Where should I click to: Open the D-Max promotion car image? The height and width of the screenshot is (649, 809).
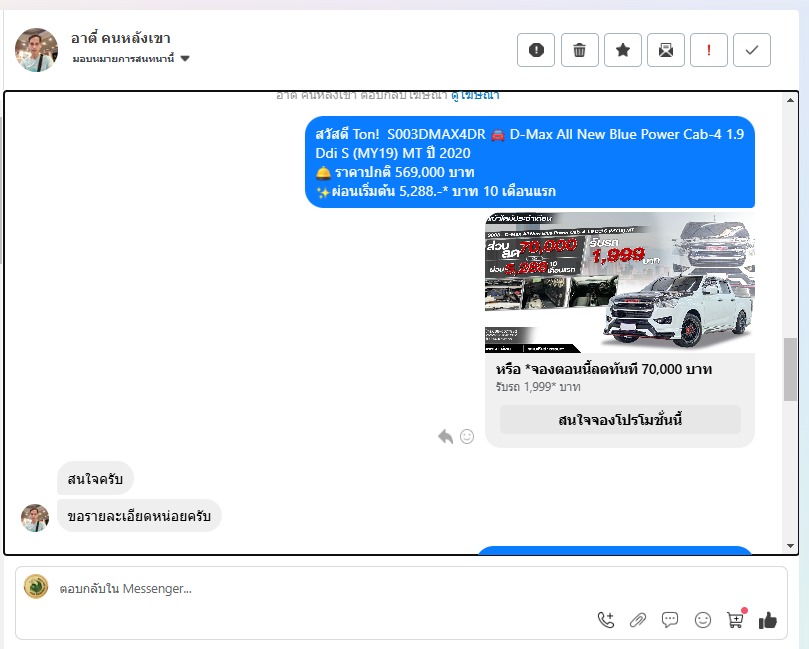[x=620, y=283]
